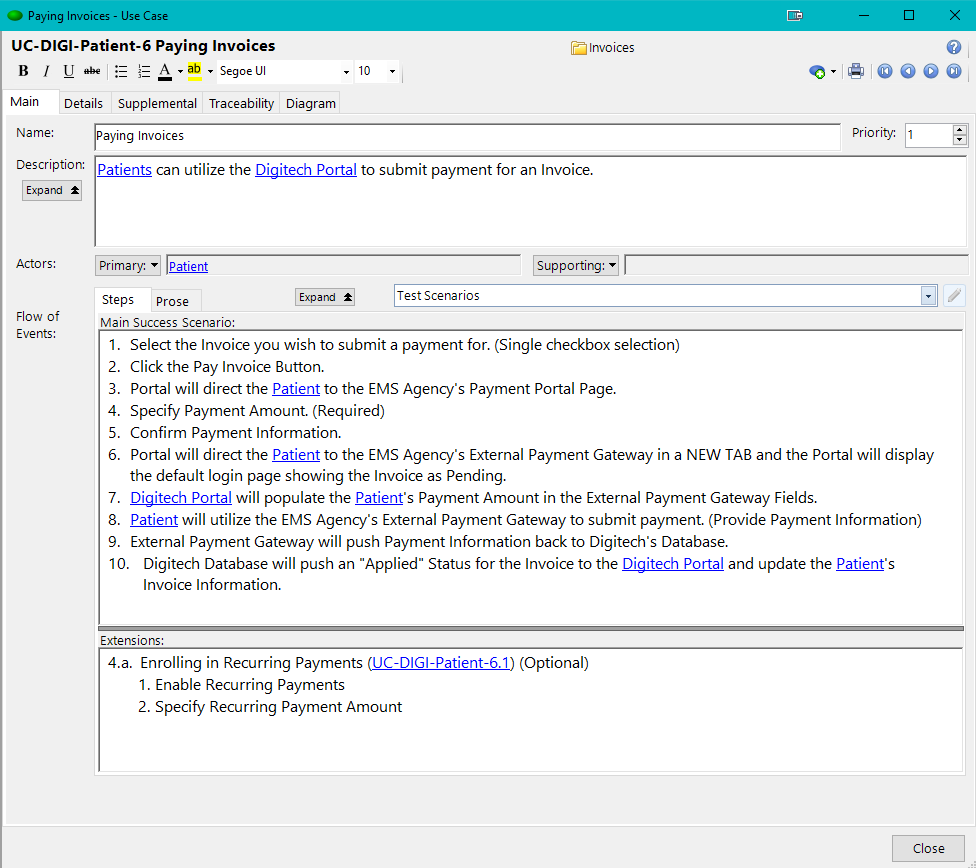Viewport: 976px width, 868px height.
Task: Switch to the Main tab
Action: tap(25, 101)
